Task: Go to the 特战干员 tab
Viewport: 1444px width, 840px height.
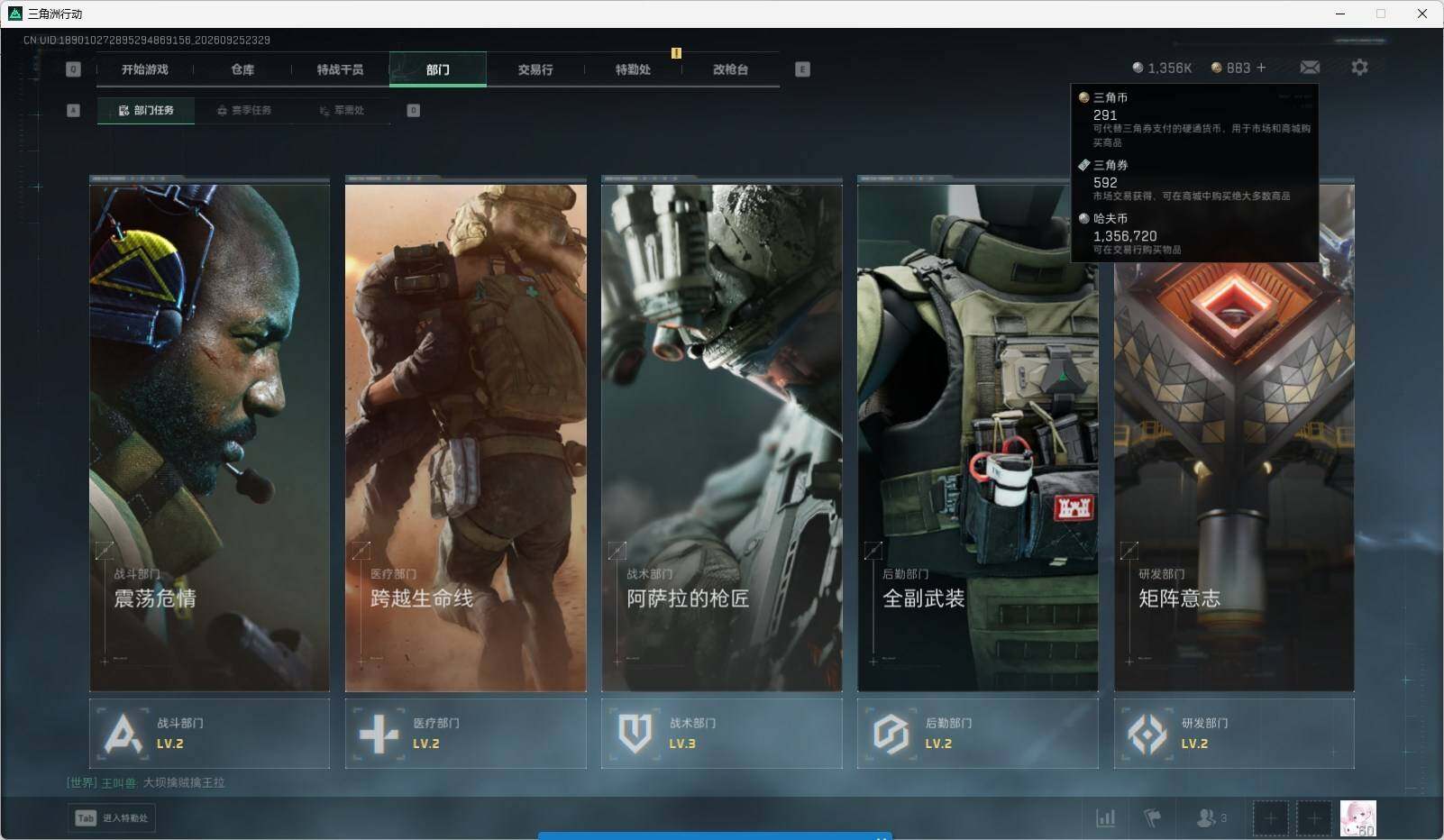Action: tap(340, 69)
